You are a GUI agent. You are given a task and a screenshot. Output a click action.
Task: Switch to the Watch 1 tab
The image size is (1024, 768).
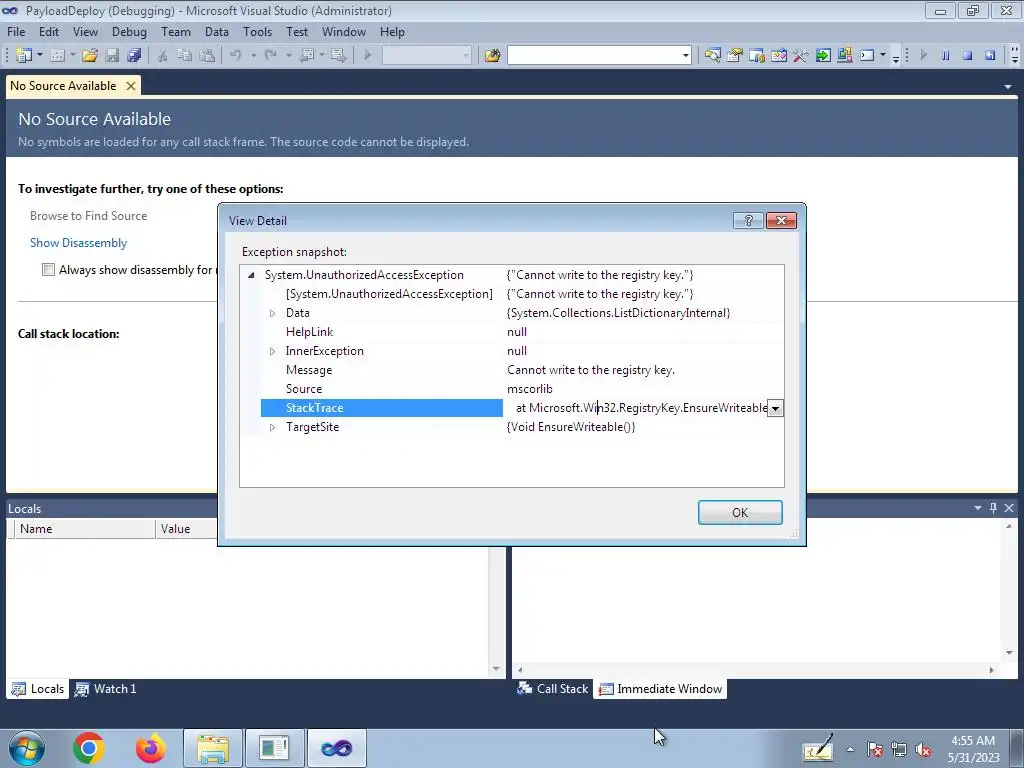tap(105, 689)
